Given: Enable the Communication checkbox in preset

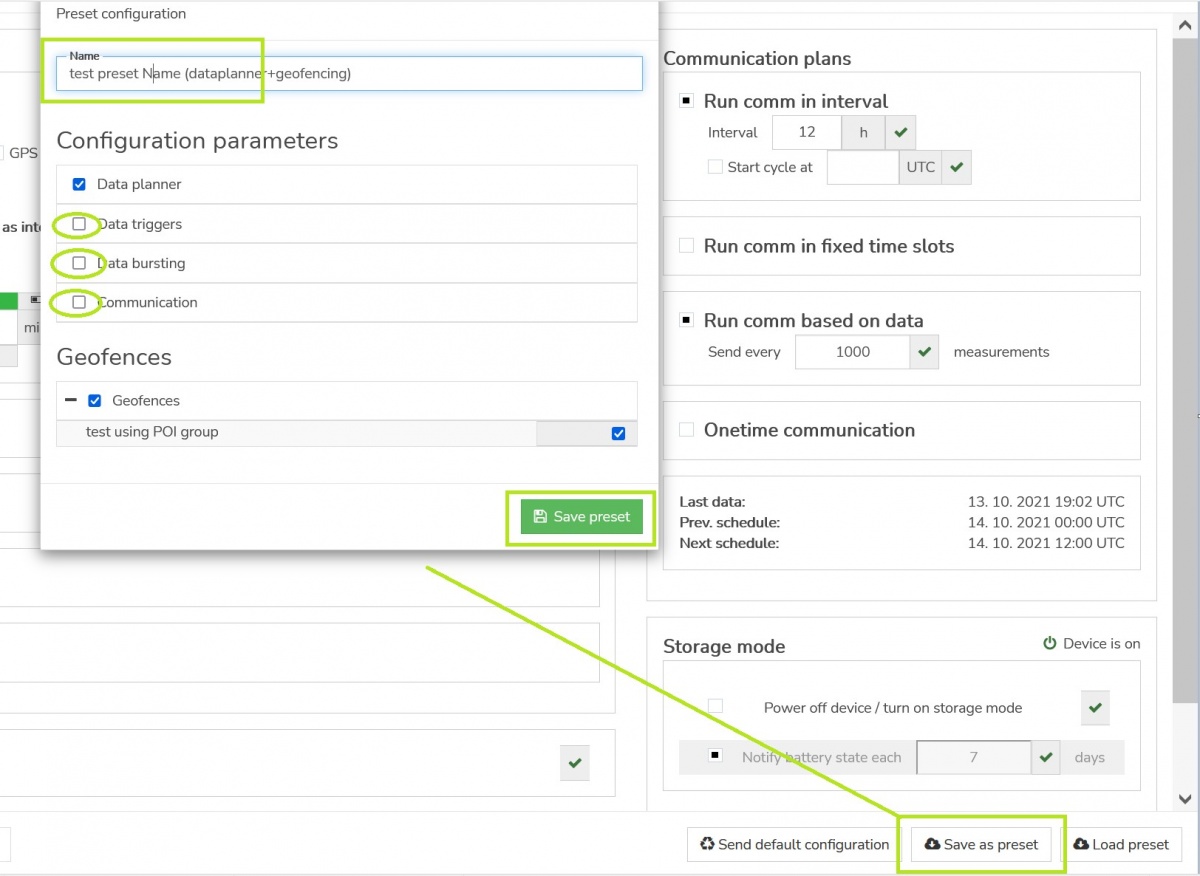Looking at the screenshot, I should (x=79, y=302).
